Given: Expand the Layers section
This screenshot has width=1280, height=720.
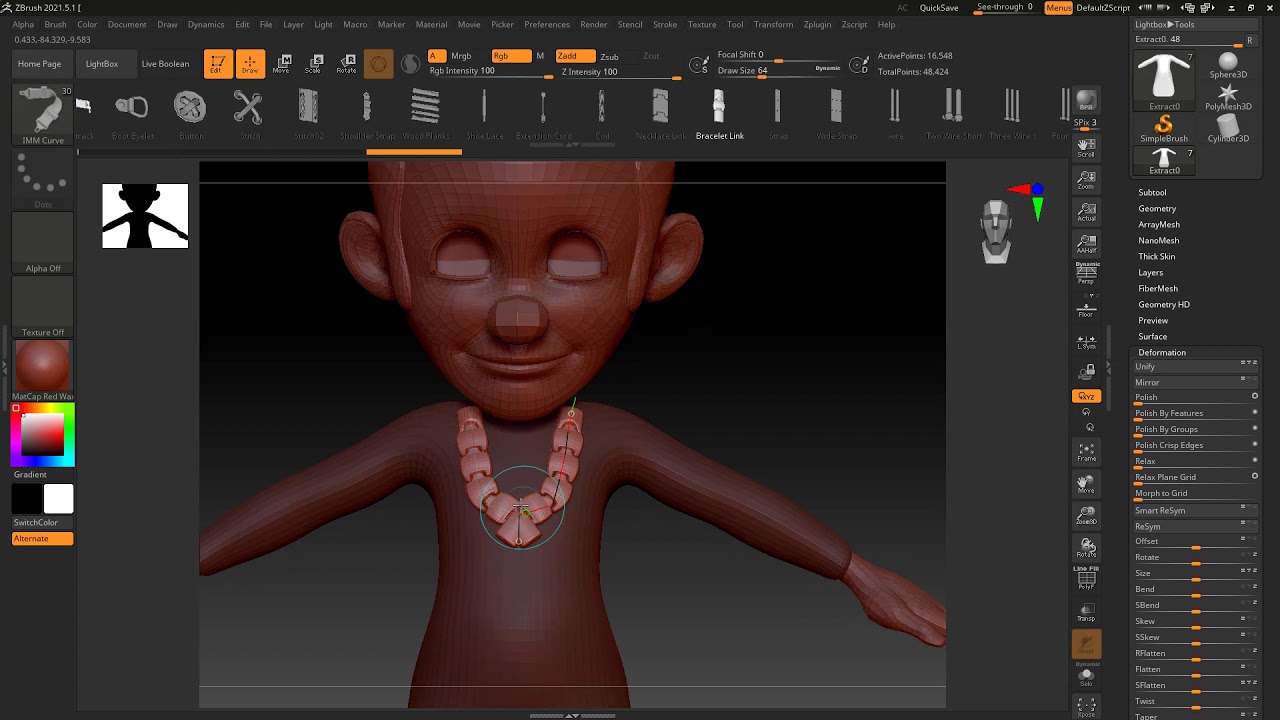Looking at the screenshot, I should tap(1151, 272).
